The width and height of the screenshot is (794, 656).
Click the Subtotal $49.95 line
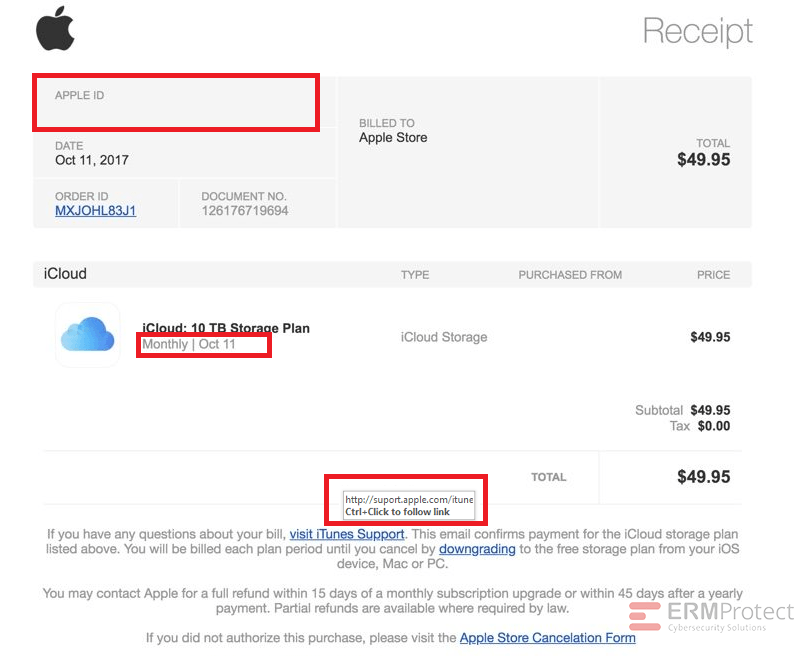tap(683, 410)
